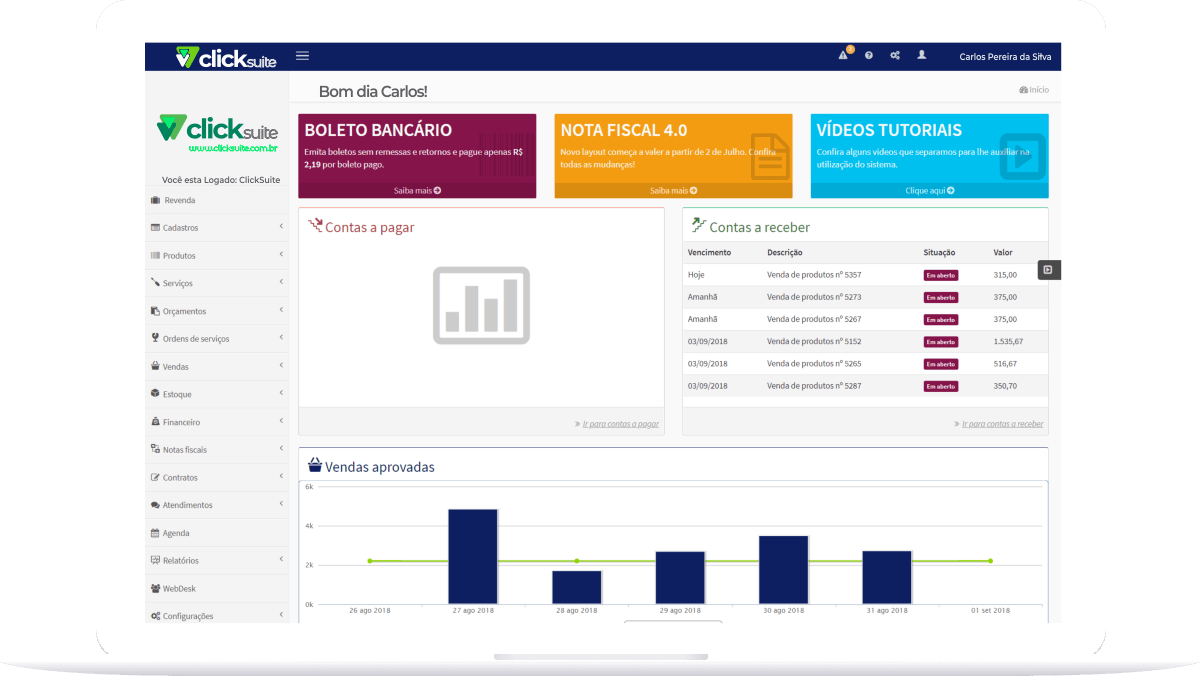Click the Ordens de serviços icon
The height and width of the screenshot is (676, 1200).
coord(155,338)
